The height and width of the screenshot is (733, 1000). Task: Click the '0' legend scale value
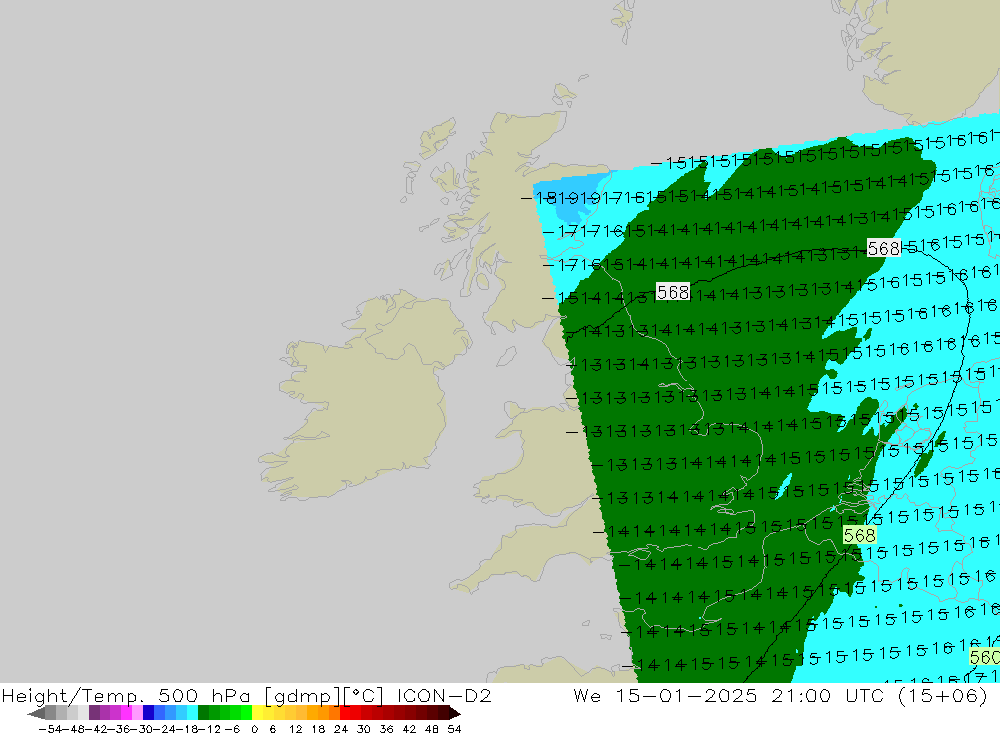coord(254,729)
